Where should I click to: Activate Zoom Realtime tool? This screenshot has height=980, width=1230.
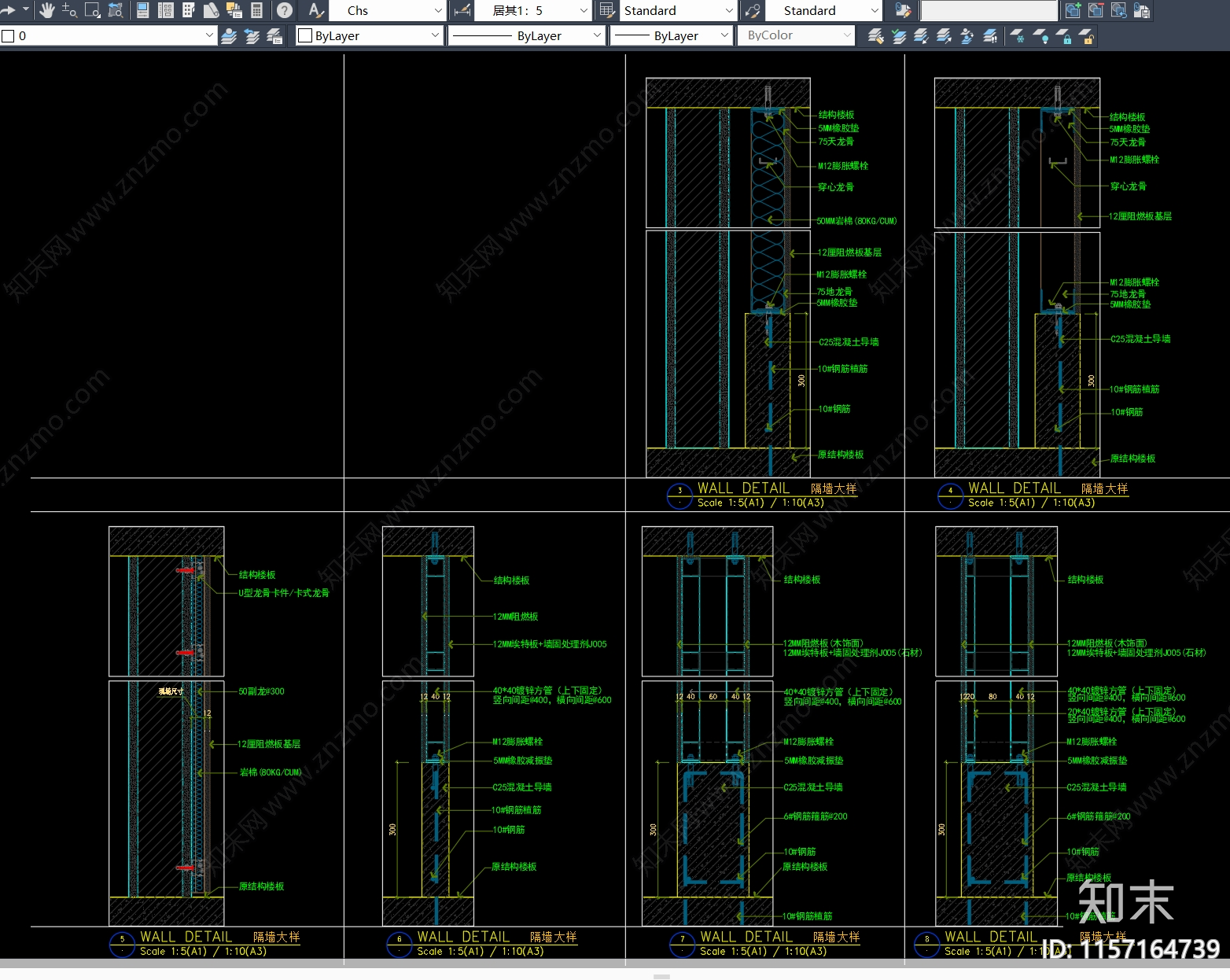(x=69, y=10)
